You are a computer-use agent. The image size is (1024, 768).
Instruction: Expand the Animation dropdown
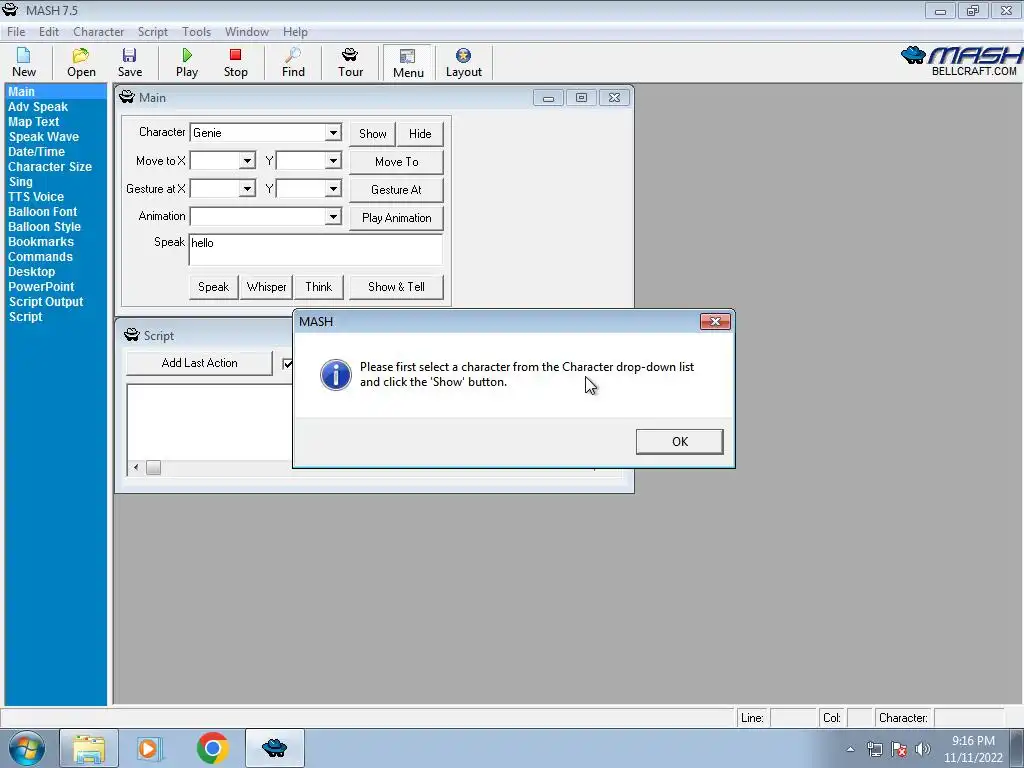click(x=333, y=216)
